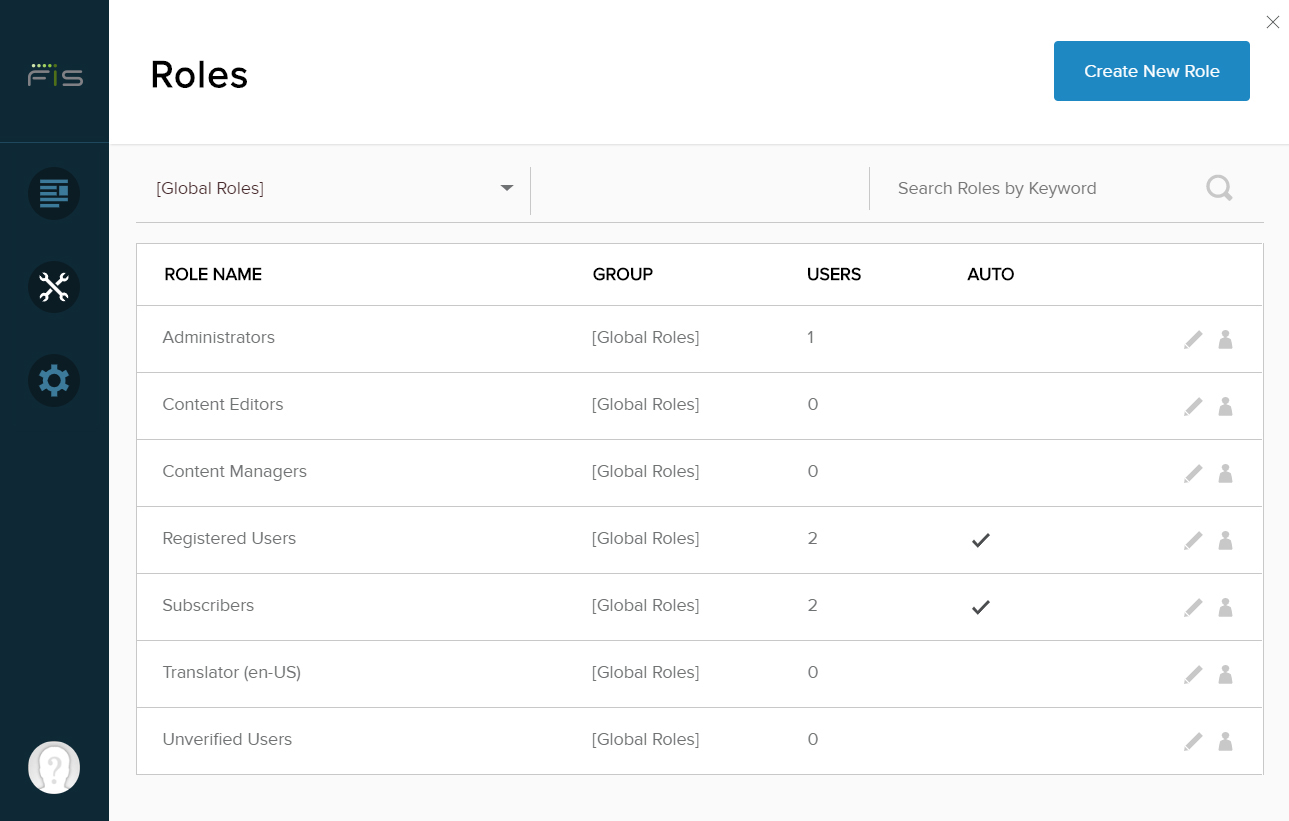Screen dimensions: 1289x821
Task: Select the Subscribers role name
Action: tap(208, 606)
